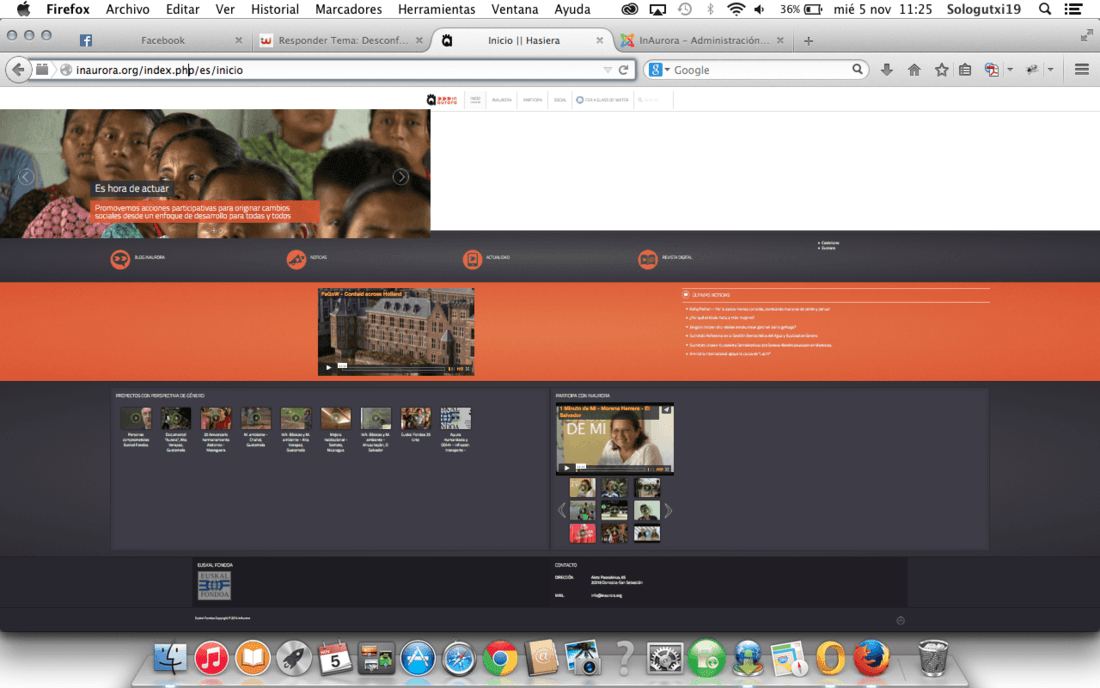
Task: Open For a Glass of Water link
Action: tap(602, 100)
